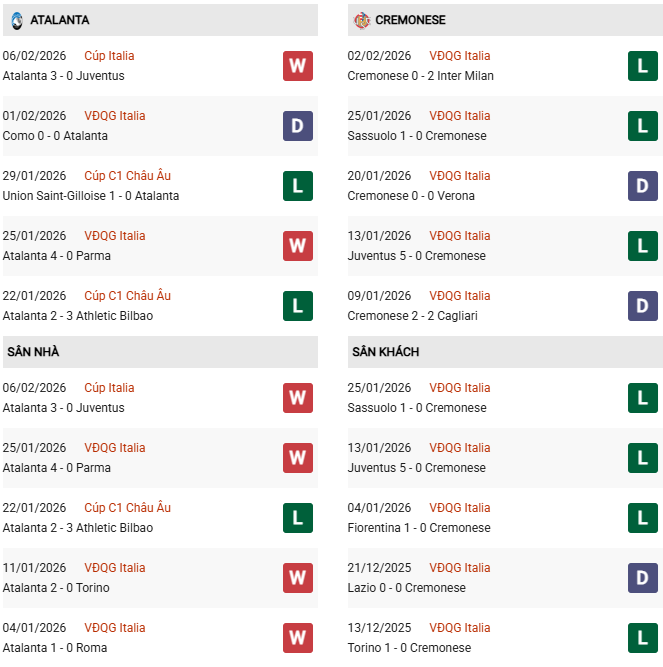
Task: Click the Atalanta 1 - 0 Roma match result
Action: tap(54, 648)
